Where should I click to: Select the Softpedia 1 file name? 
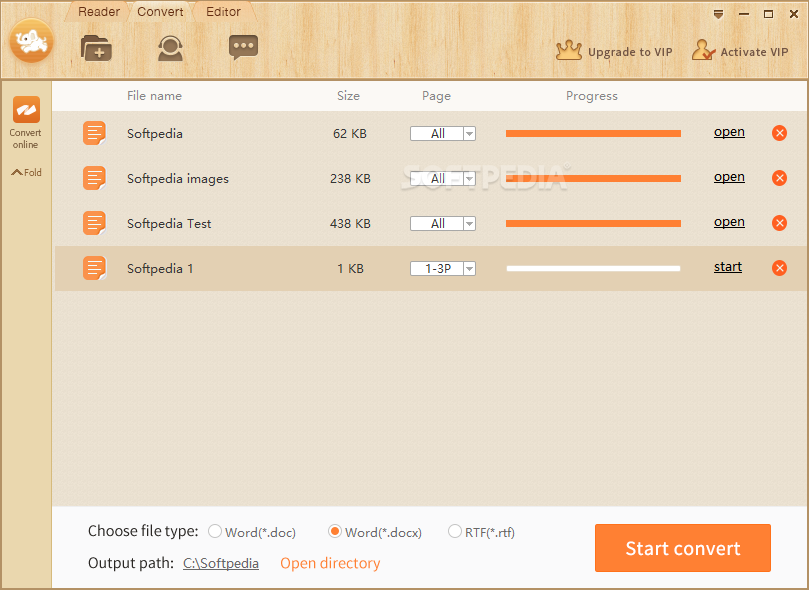[160, 268]
